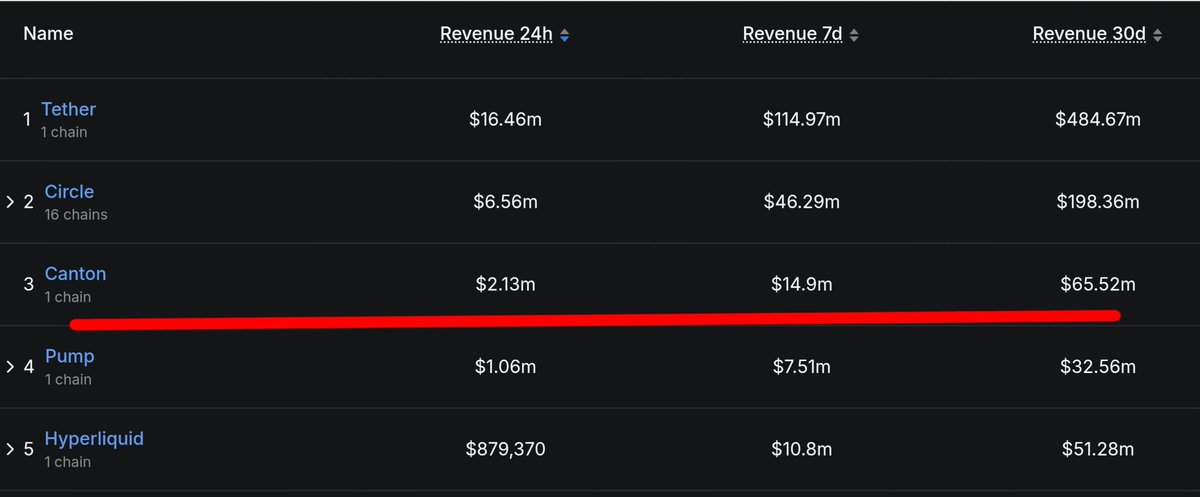
Task: Select Circle 30d revenue $198.36m
Action: click(1097, 202)
